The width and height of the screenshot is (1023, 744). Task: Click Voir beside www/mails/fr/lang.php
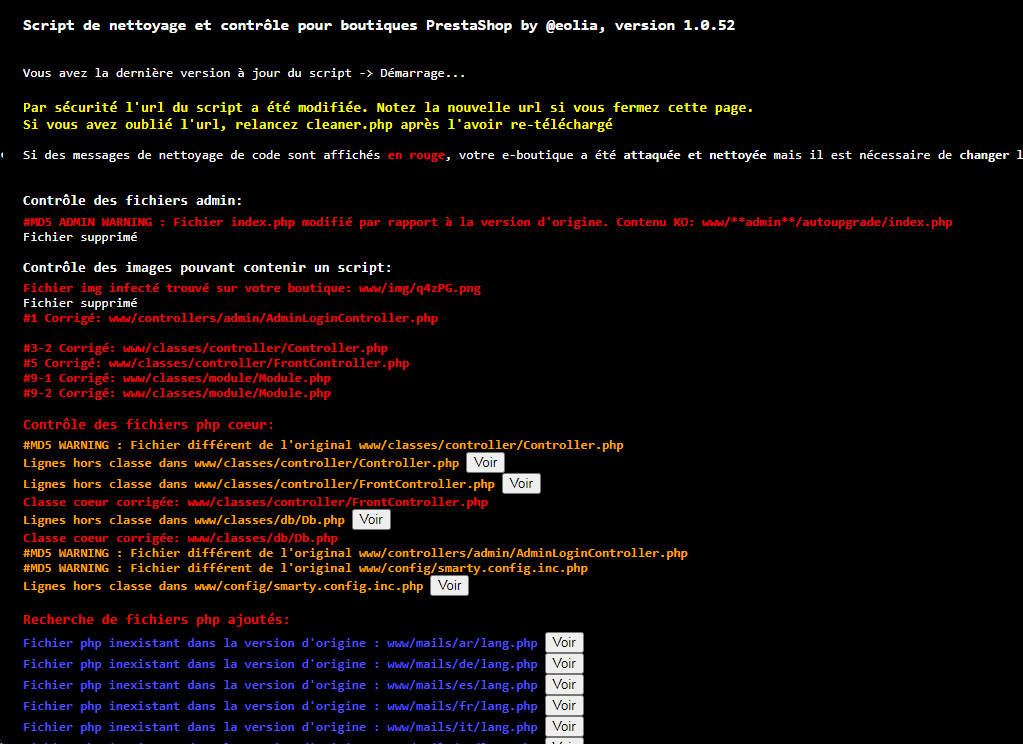564,705
